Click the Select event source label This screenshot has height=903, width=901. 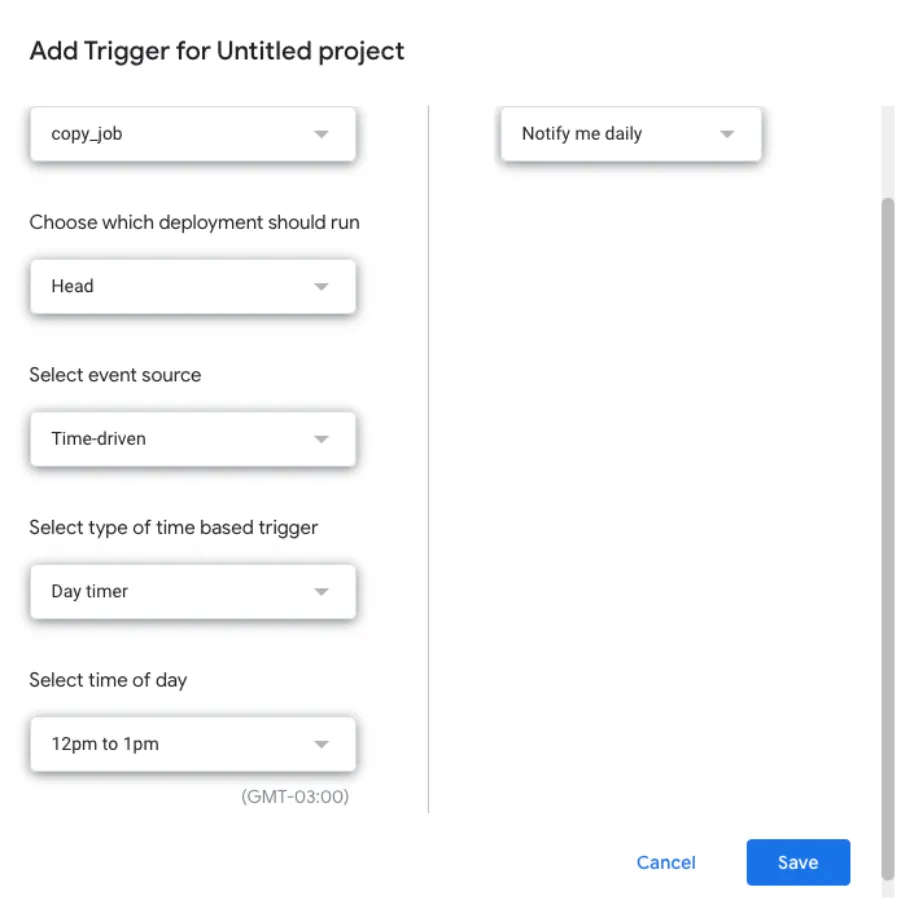(115, 375)
